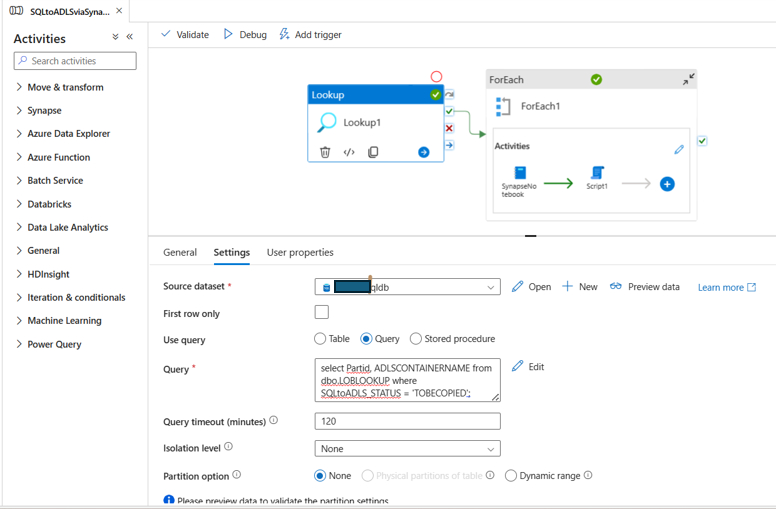Open the Learn more link
Image resolution: width=781 pixels, height=510 pixels.
pyautogui.click(x=727, y=287)
